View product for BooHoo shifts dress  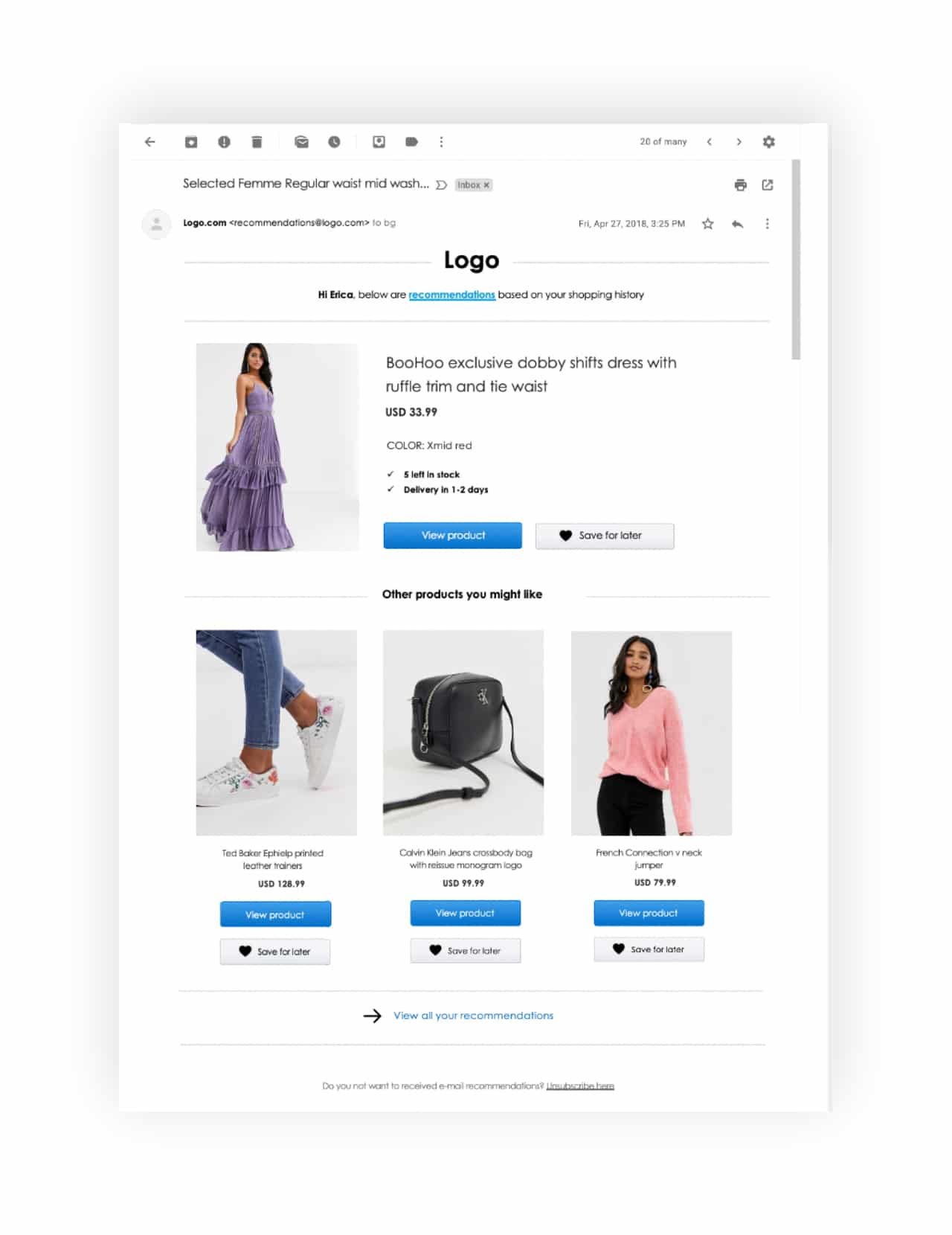tap(452, 535)
